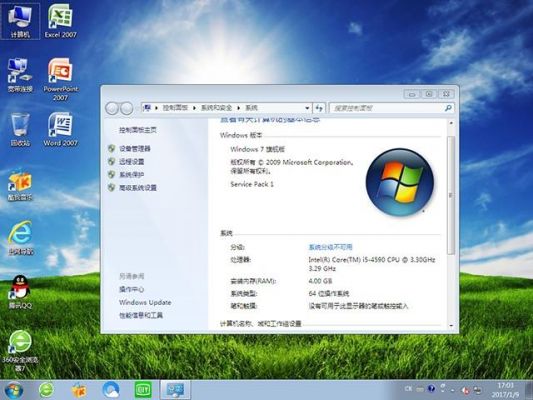Minimize the System window
Viewport: 533px width, 400px height.
[412, 94]
